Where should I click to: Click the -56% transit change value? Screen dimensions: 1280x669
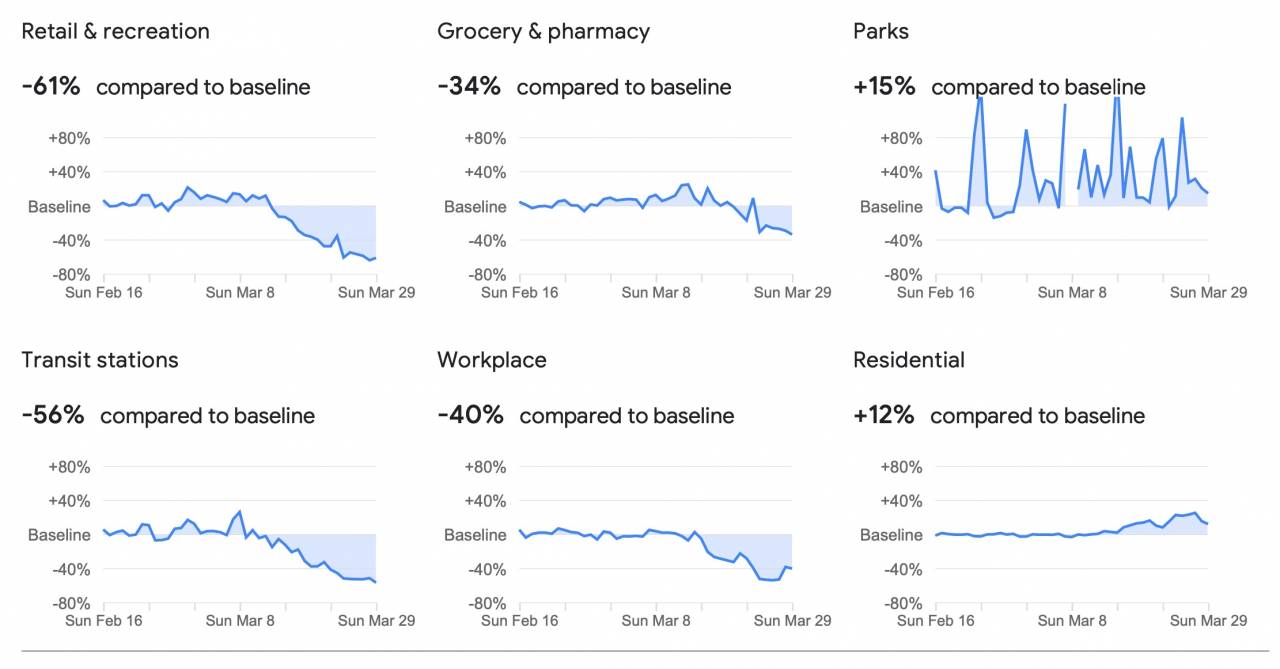click(53, 415)
